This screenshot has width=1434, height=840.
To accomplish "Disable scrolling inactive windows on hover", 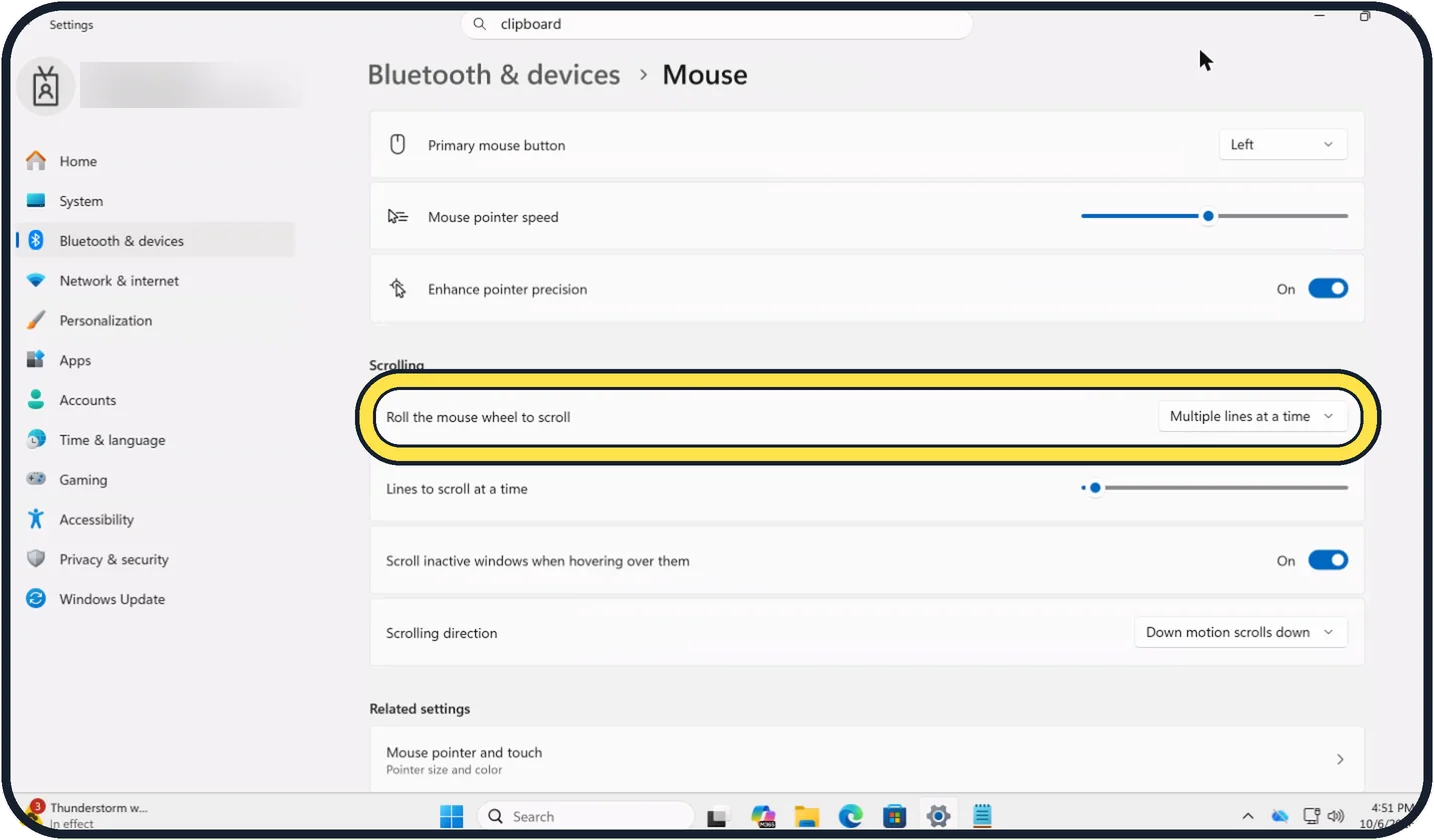I will (x=1328, y=561).
